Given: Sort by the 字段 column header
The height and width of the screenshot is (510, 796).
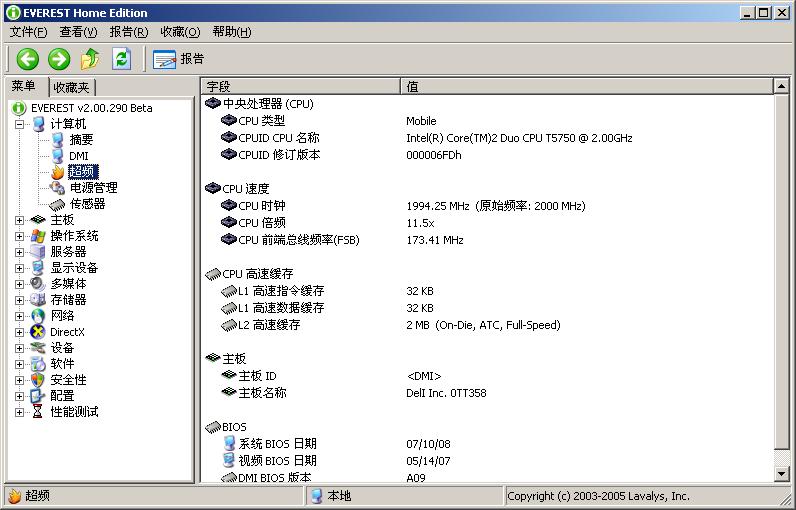Looking at the screenshot, I should [301, 86].
